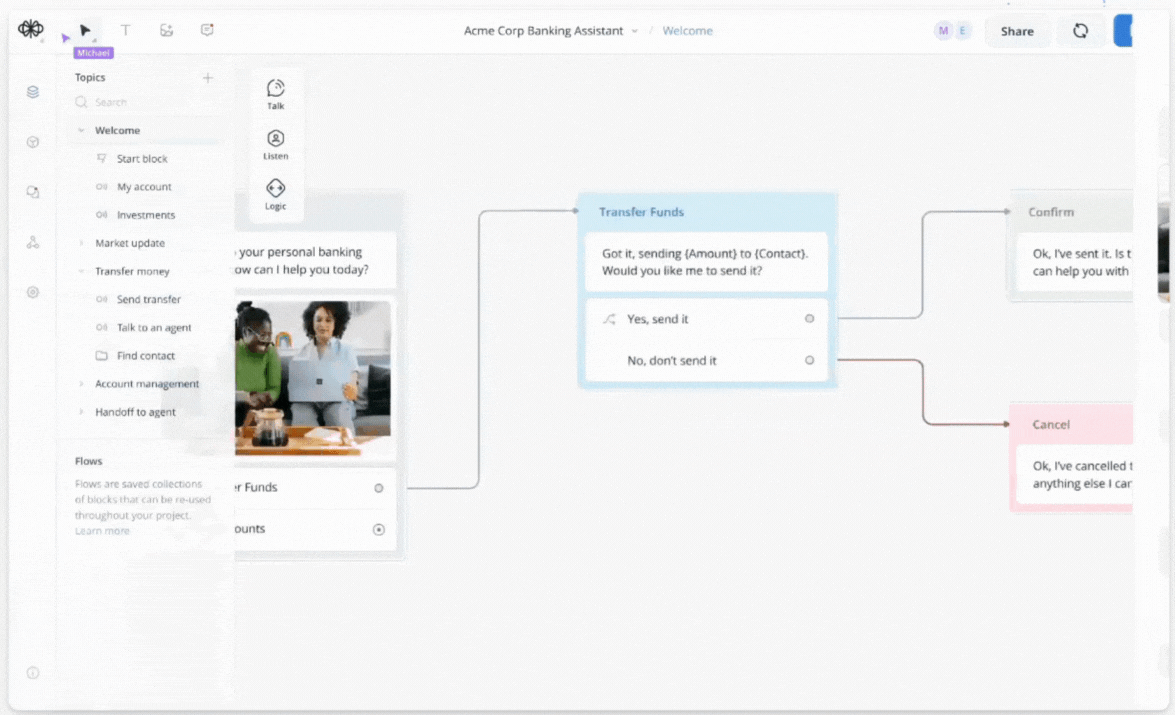Click the refresh sync icon near Share
Image resolution: width=1175 pixels, height=715 pixels.
click(x=1080, y=31)
